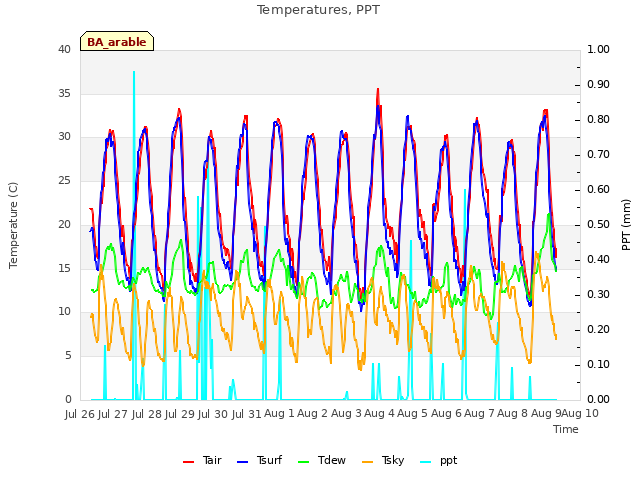Click the 1.00 PPT axis label
Viewport: 640px width, 480px height.
(x=598, y=49)
